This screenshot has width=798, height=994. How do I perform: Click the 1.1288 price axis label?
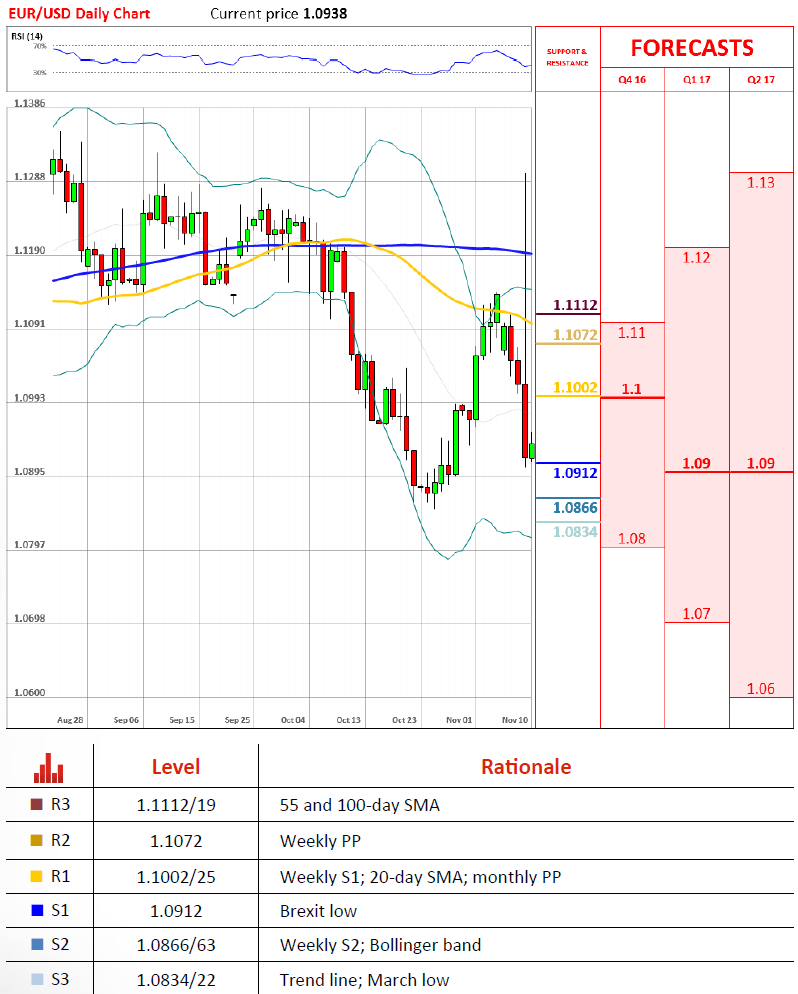click(30, 176)
